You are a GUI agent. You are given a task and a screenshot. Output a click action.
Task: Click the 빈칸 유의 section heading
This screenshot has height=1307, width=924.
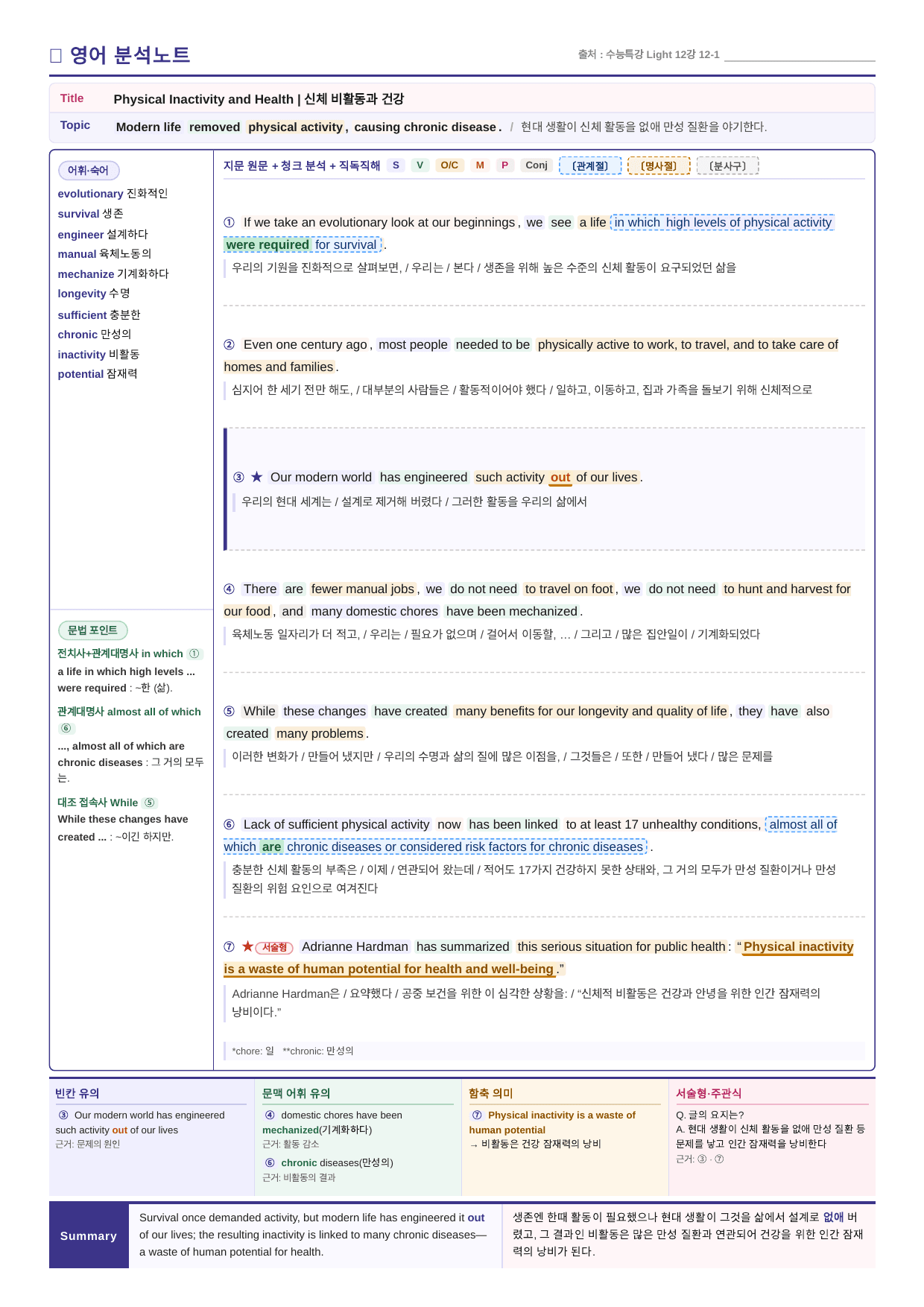[x=77, y=1093]
